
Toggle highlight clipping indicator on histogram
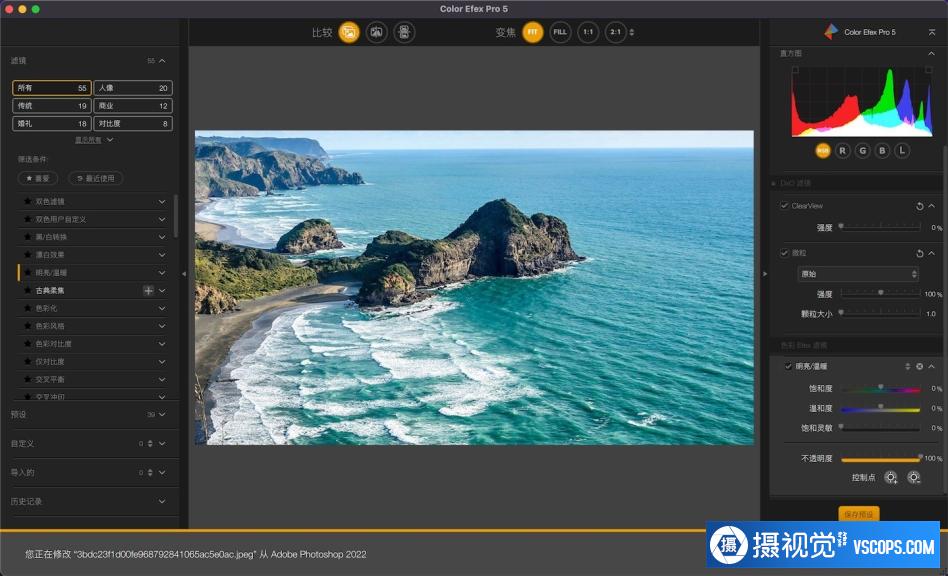(x=929, y=70)
